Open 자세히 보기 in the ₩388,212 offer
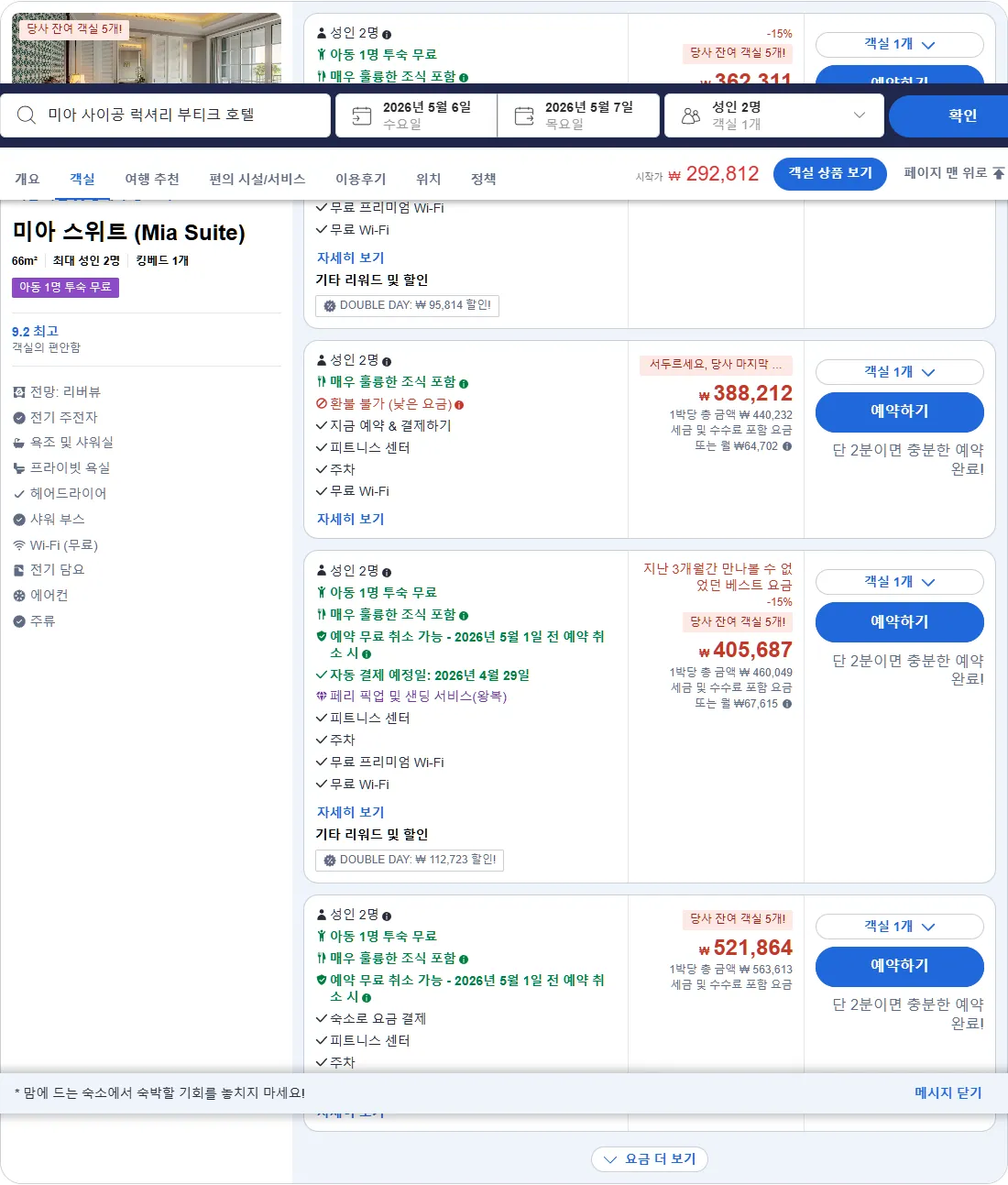Image resolution: width=1008 pixels, height=1185 pixels. pos(350,519)
